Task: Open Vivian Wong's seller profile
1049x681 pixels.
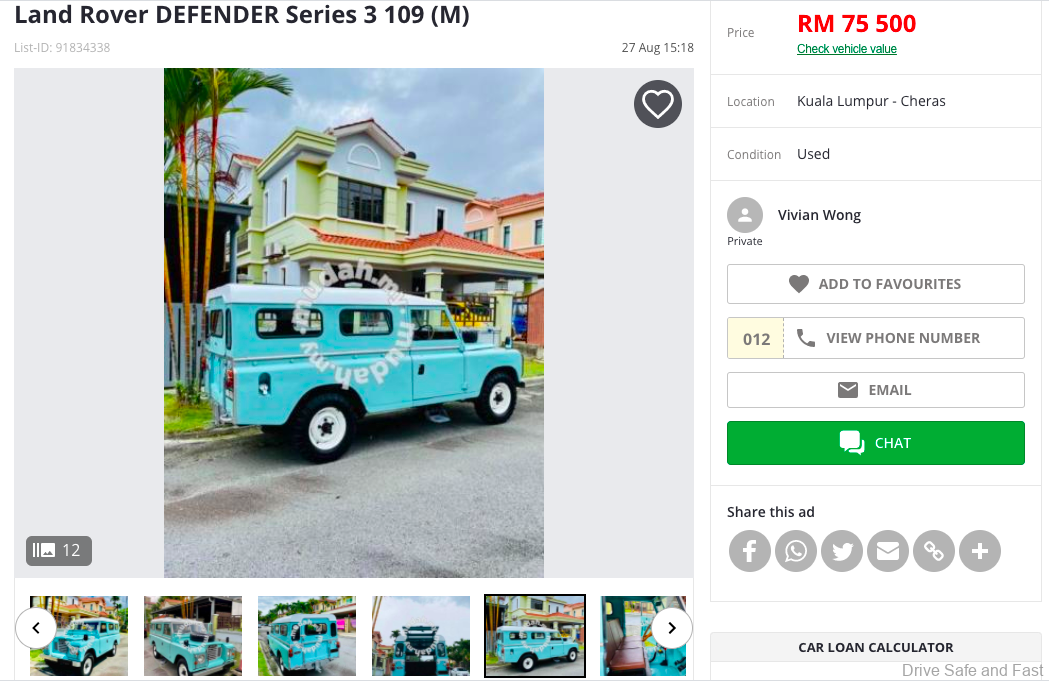Action: coord(819,215)
